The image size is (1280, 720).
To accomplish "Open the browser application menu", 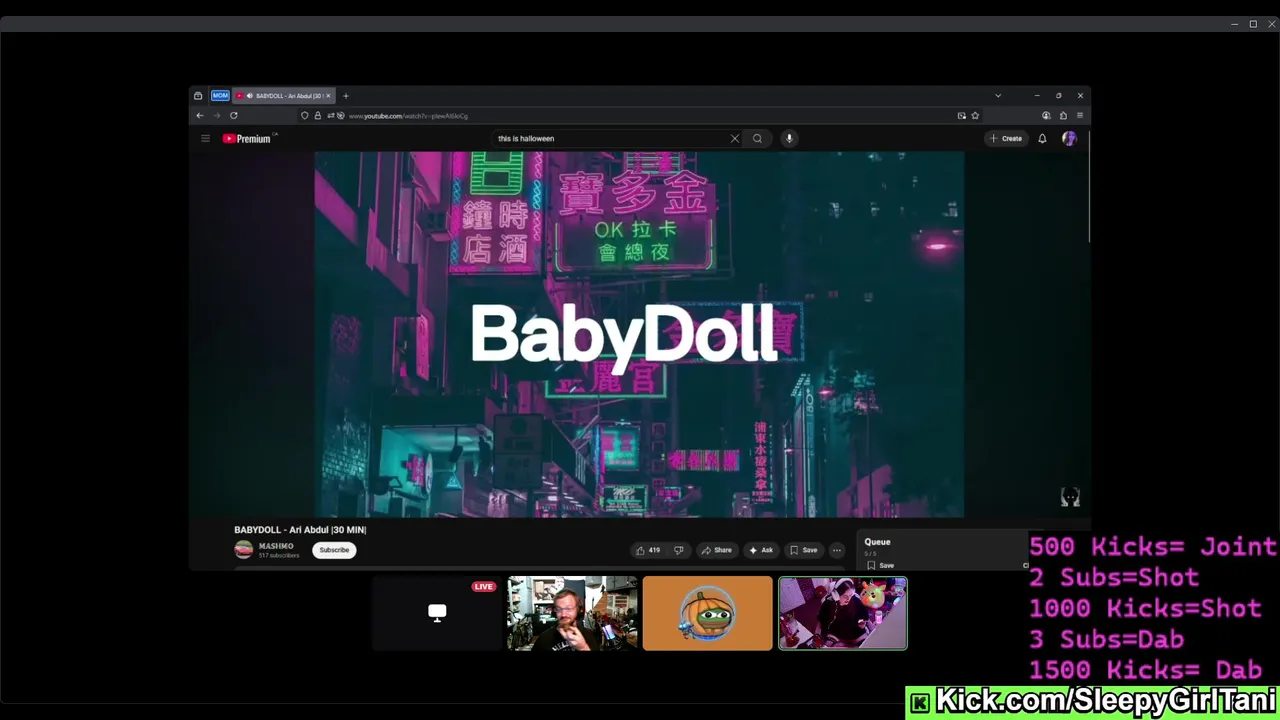I will click(x=1080, y=116).
